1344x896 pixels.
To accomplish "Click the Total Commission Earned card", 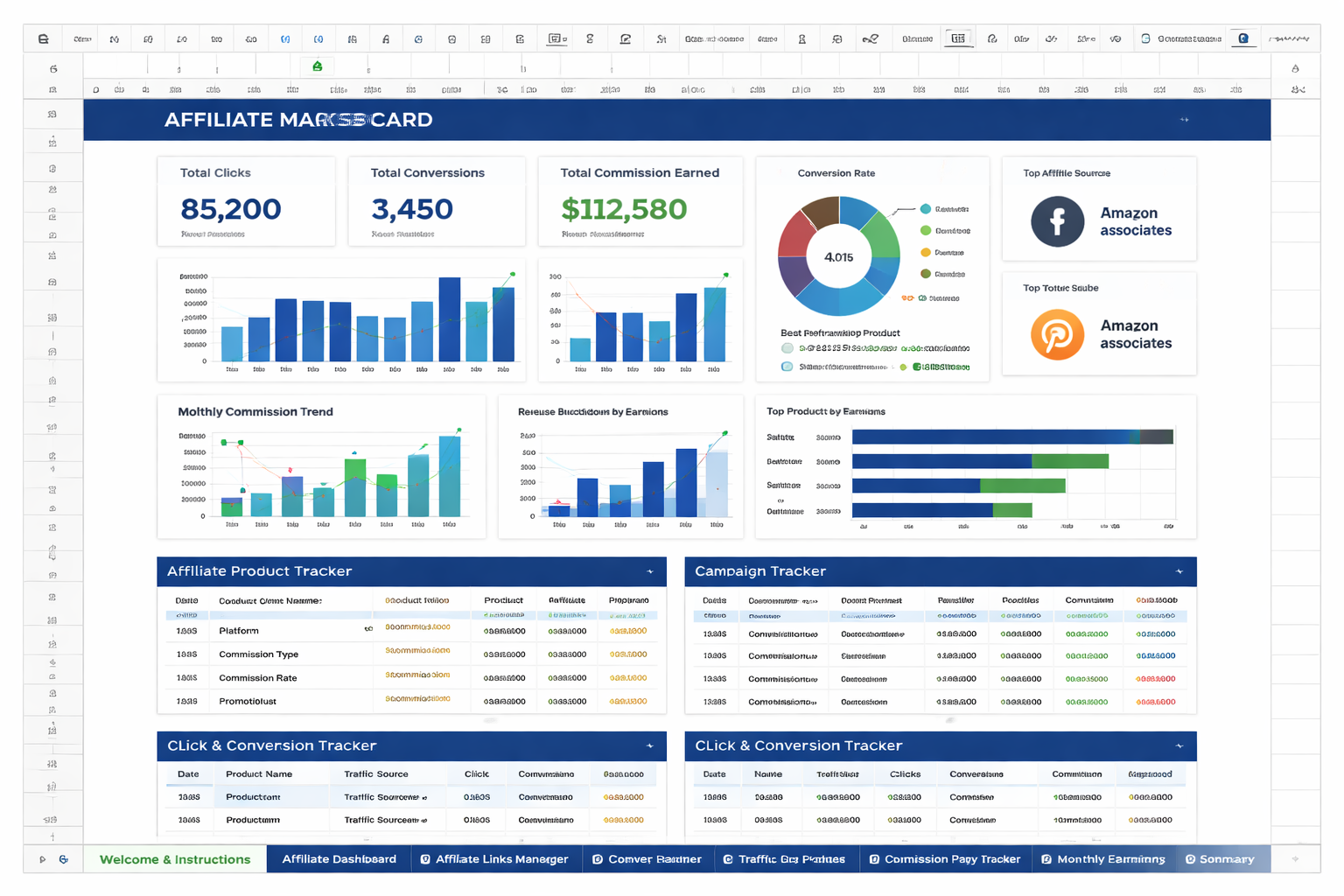I will tap(640, 201).
